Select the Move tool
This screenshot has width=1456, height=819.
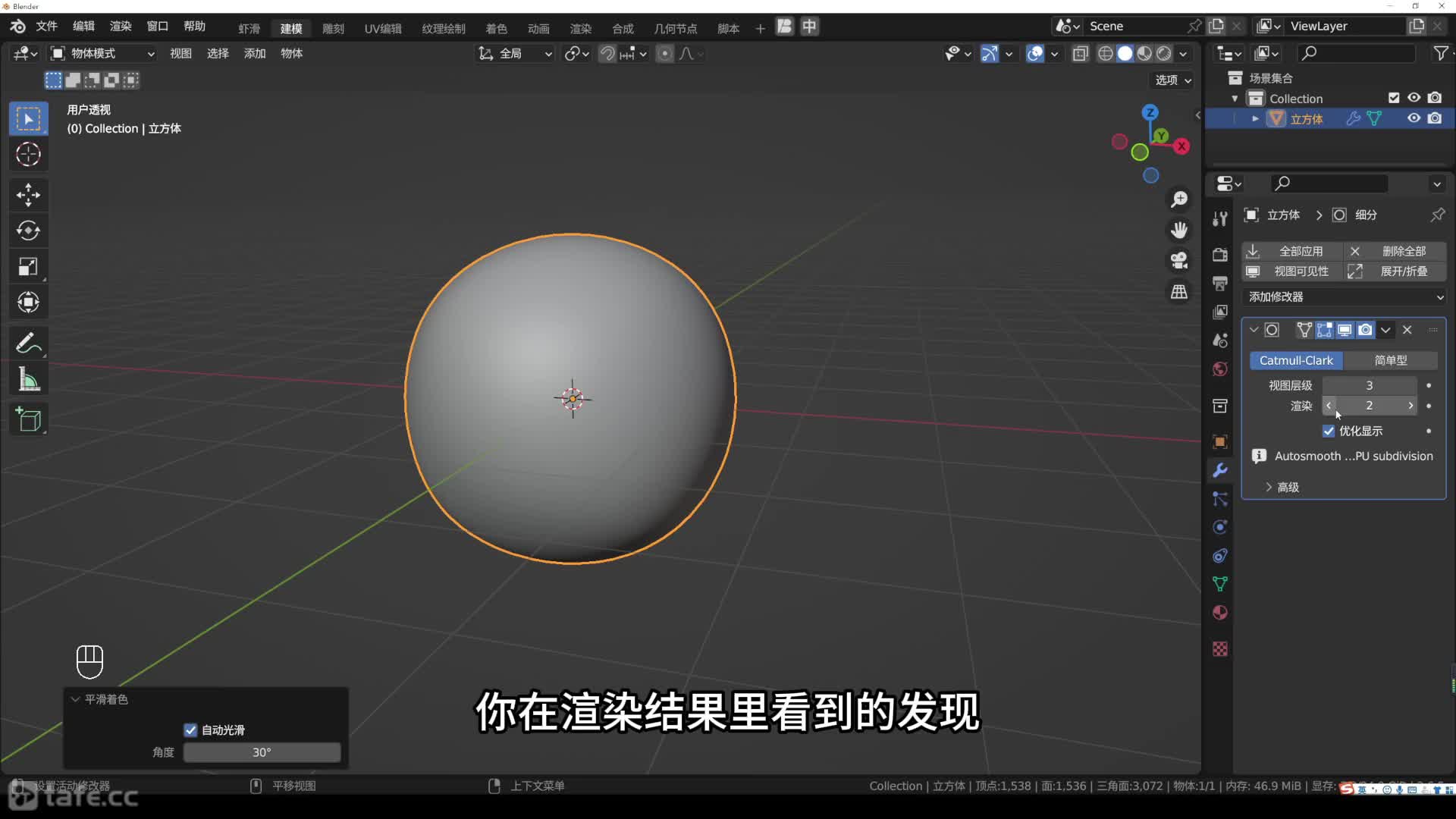click(x=28, y=195)
